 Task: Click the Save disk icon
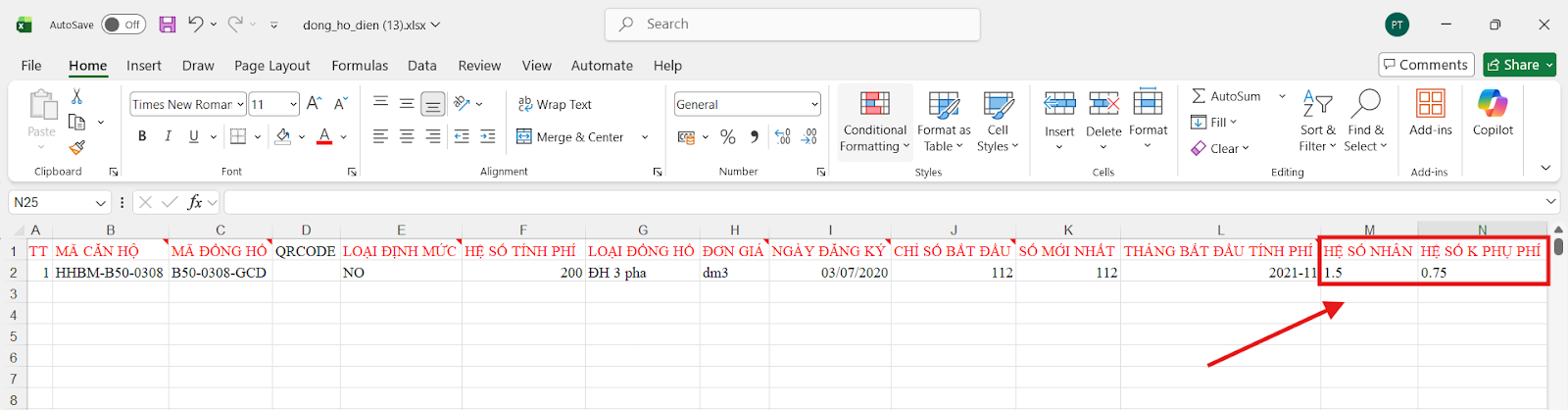[168, 25]
